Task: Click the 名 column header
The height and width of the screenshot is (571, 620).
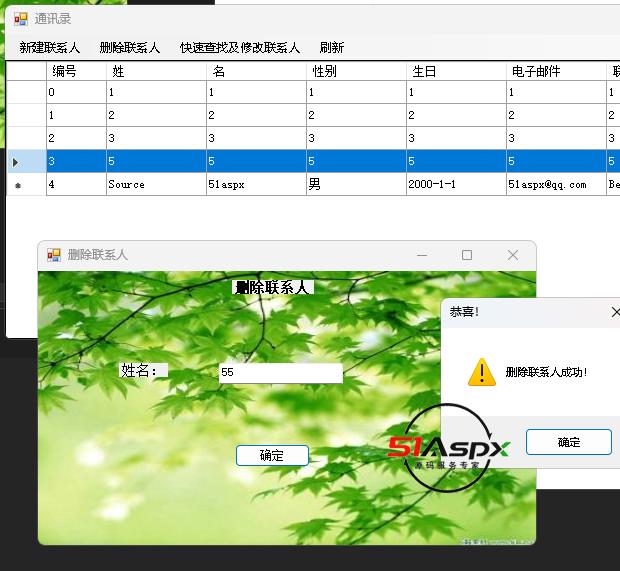Action: (x=256, y=72)
